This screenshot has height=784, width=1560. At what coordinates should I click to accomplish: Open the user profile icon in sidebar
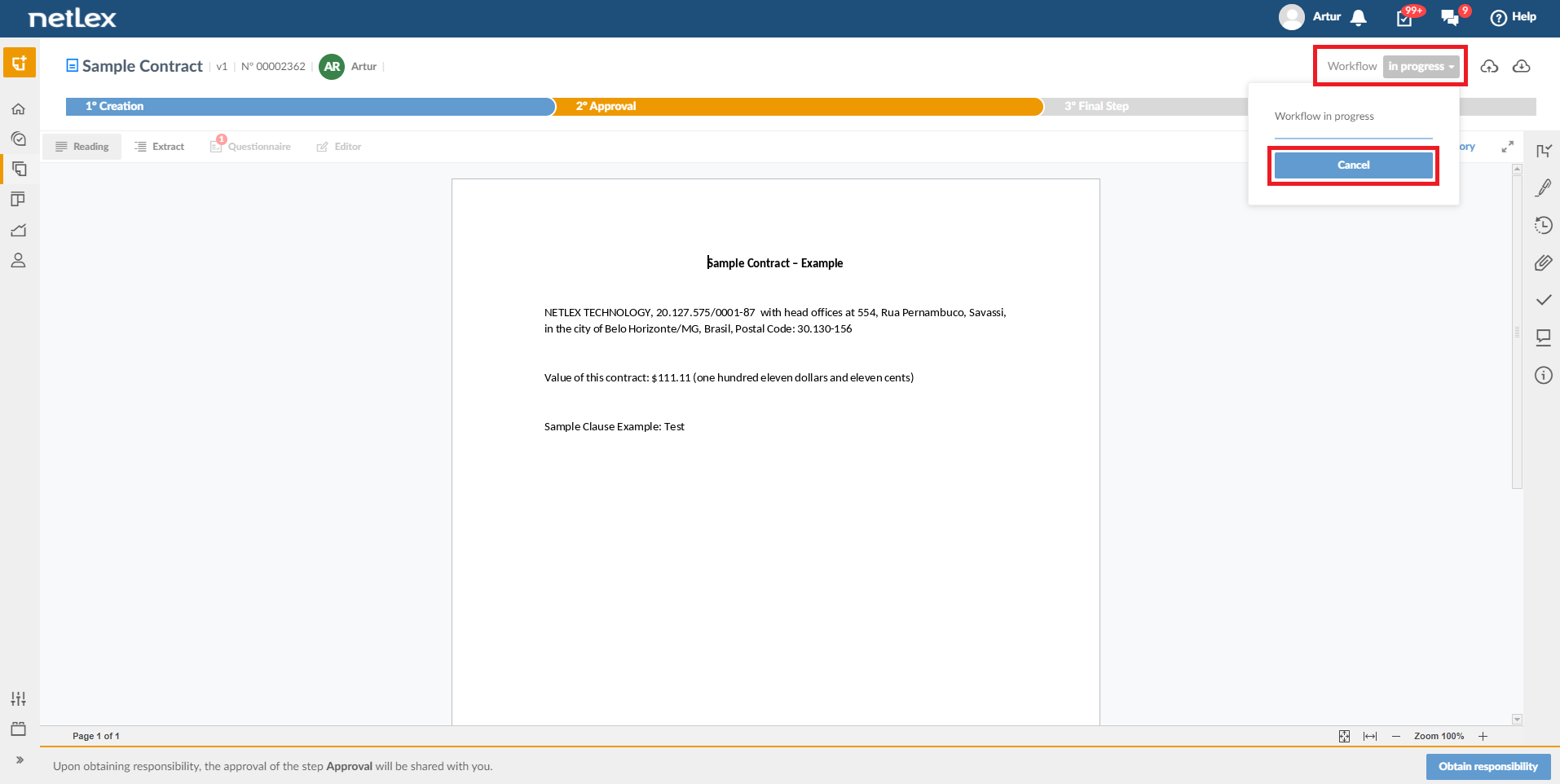coord(18,260)
